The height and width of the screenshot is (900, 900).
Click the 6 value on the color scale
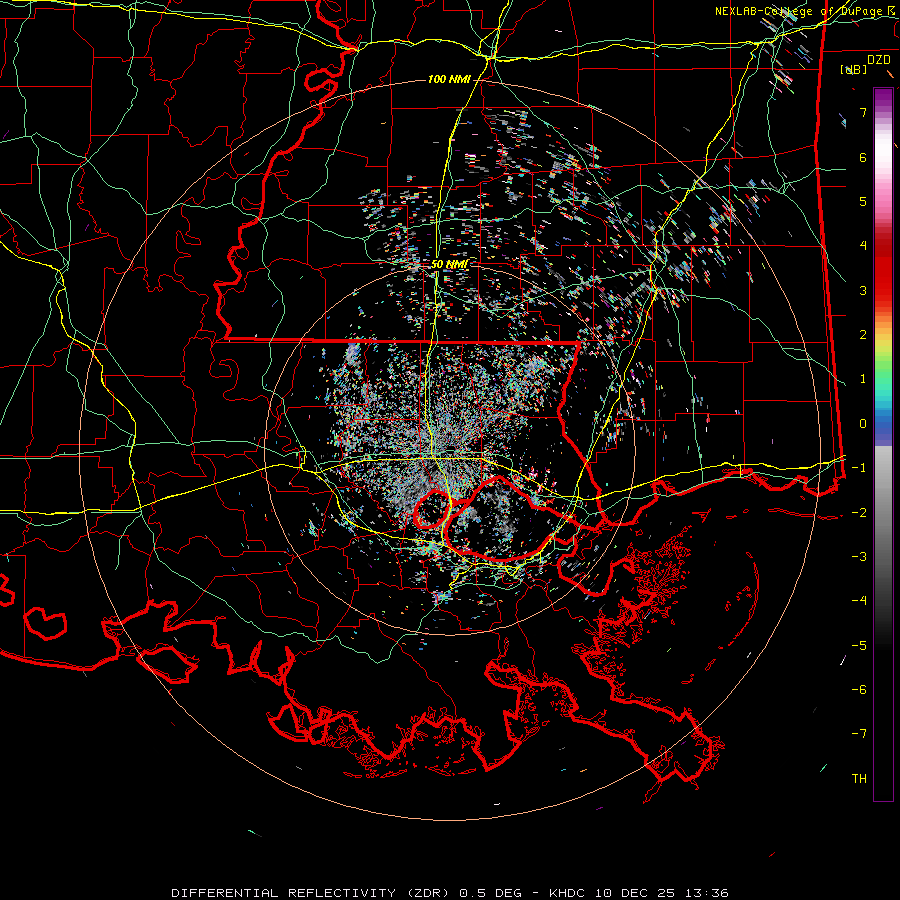863,157
